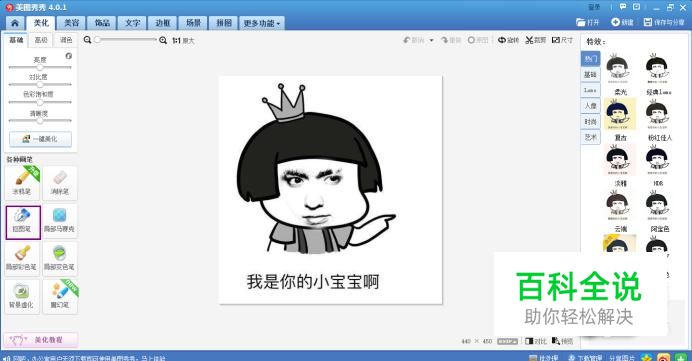Click the 裁剪 crop tool

tap(535, 40)
